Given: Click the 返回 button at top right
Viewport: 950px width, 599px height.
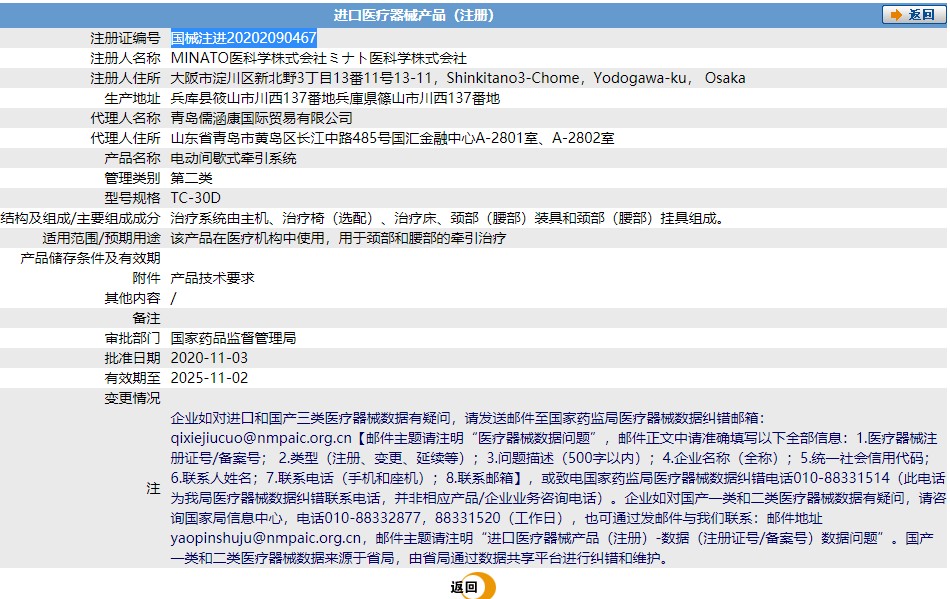Looking at the screenshot, I should (913, 15).
